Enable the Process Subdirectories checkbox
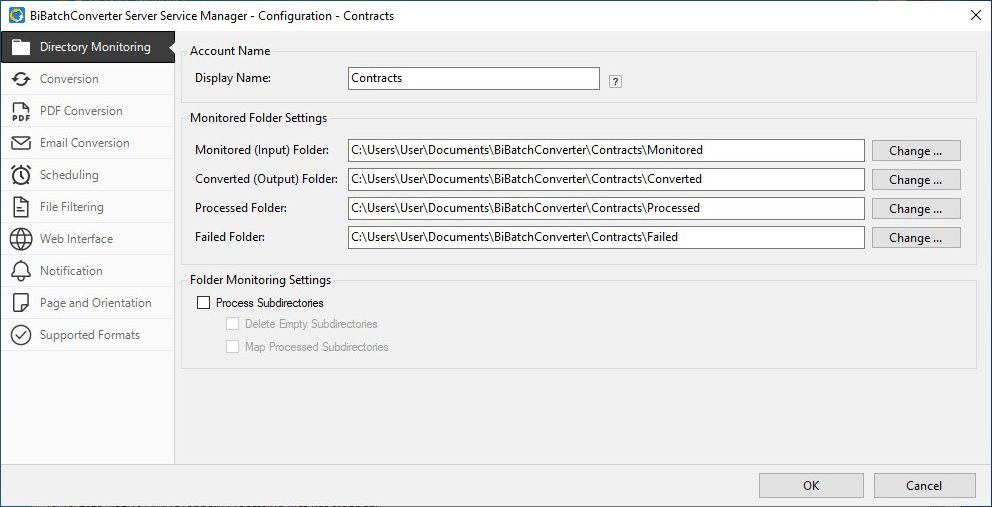This screenshot has height=507, width=992. pyautogui.click(x=204, y=303)
